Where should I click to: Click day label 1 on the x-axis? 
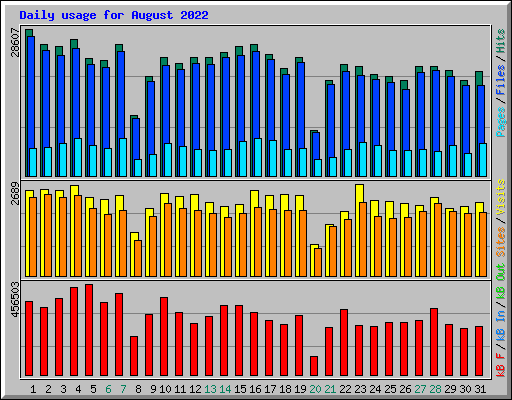pos(33,389)
